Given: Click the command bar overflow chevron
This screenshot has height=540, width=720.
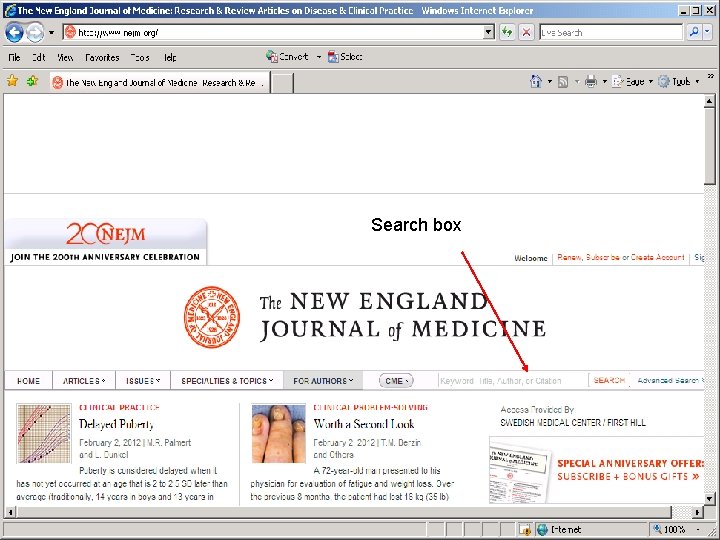Looking at the screenshot, I should (711, 76).
